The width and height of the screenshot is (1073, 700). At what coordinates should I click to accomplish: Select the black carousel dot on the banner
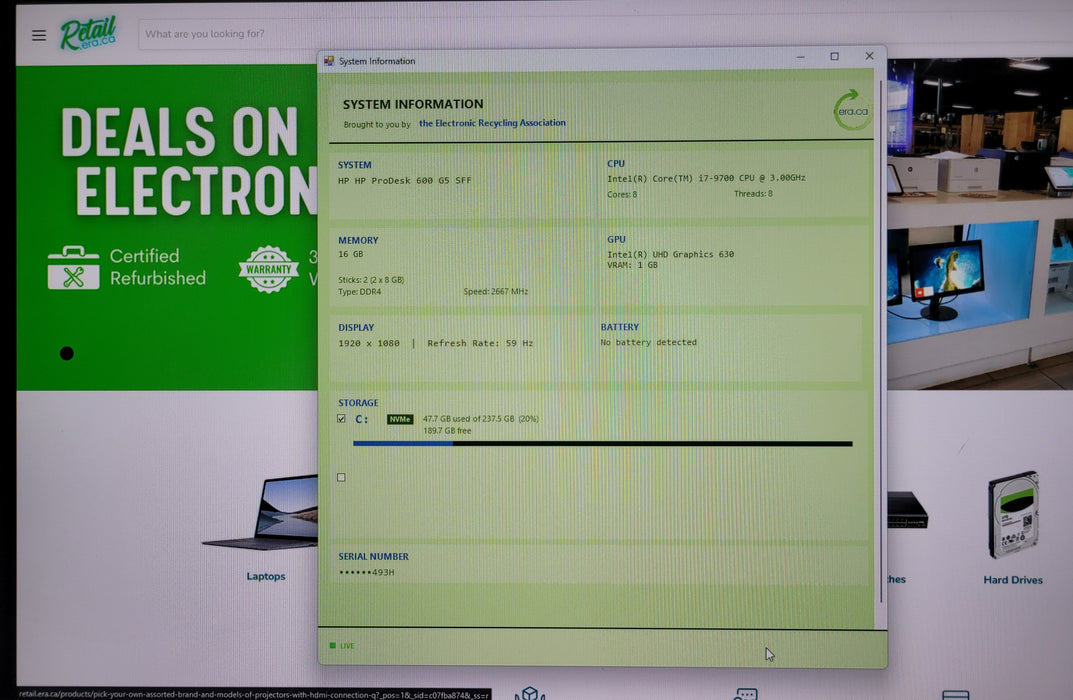[66, 353]
